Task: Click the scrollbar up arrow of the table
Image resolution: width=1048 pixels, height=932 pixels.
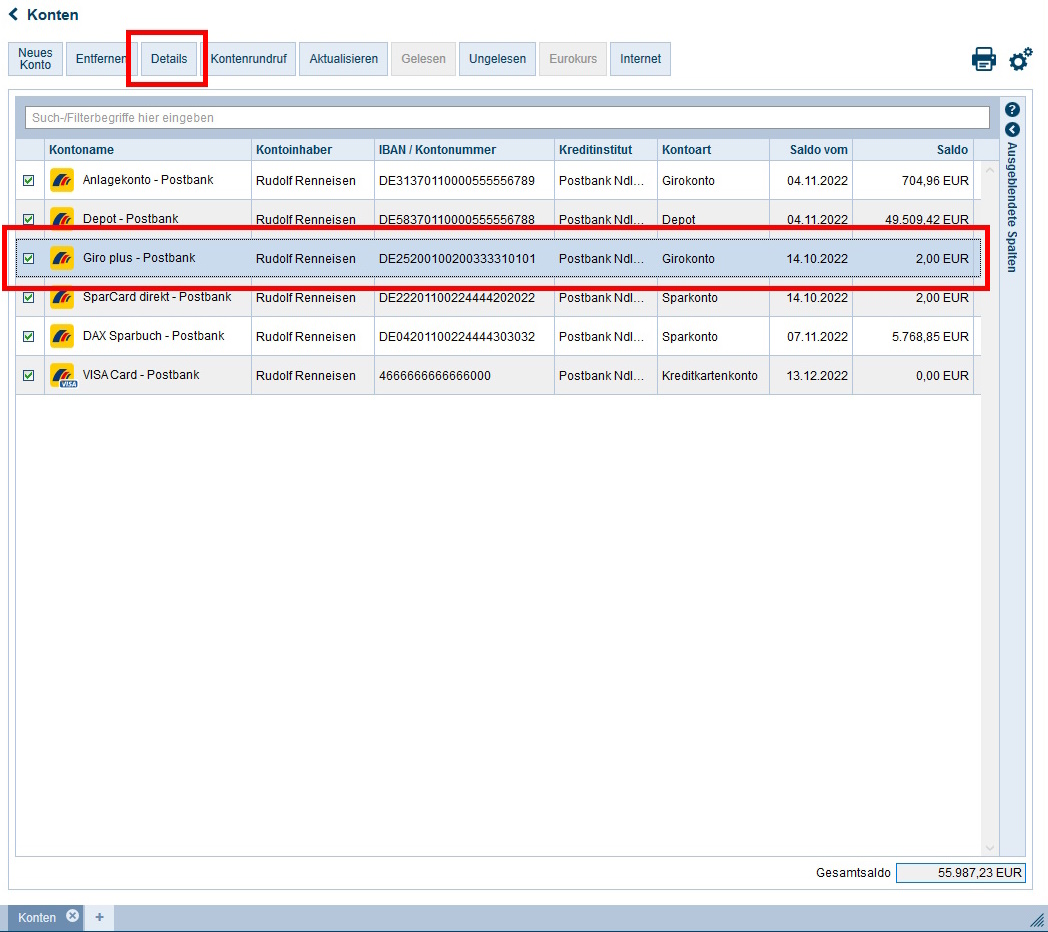Action: [x=990, y=170]
